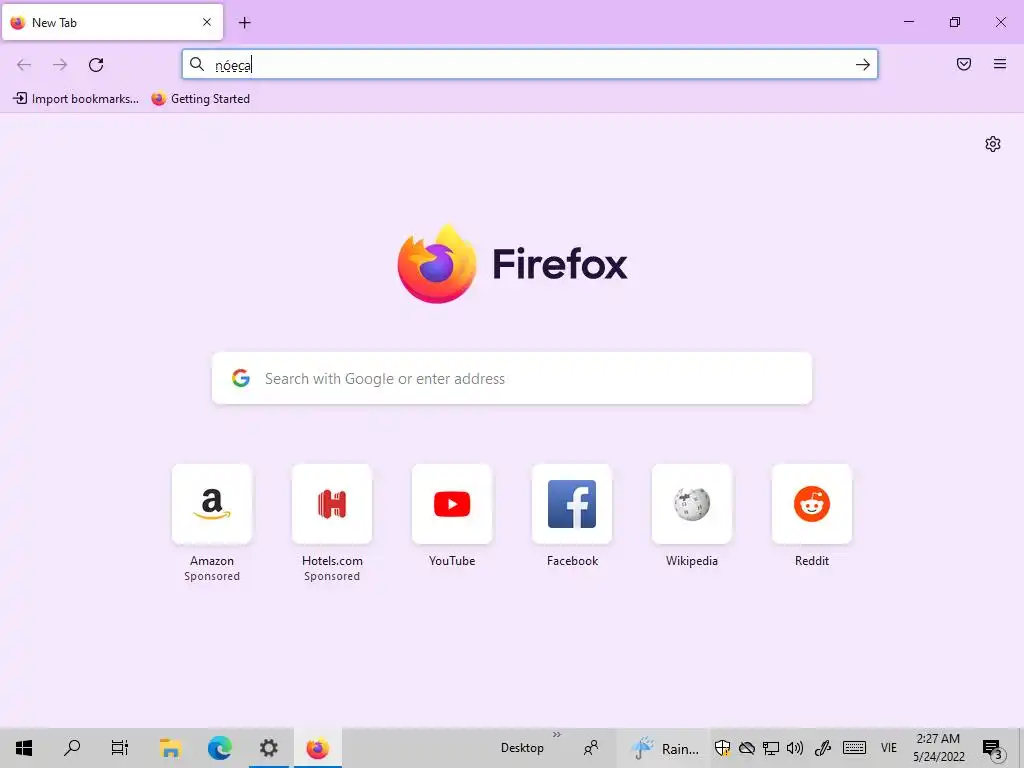Switch to Firefox on the taskbar
This screenshot has width=1024, height=768.
(x=317, y=748)
